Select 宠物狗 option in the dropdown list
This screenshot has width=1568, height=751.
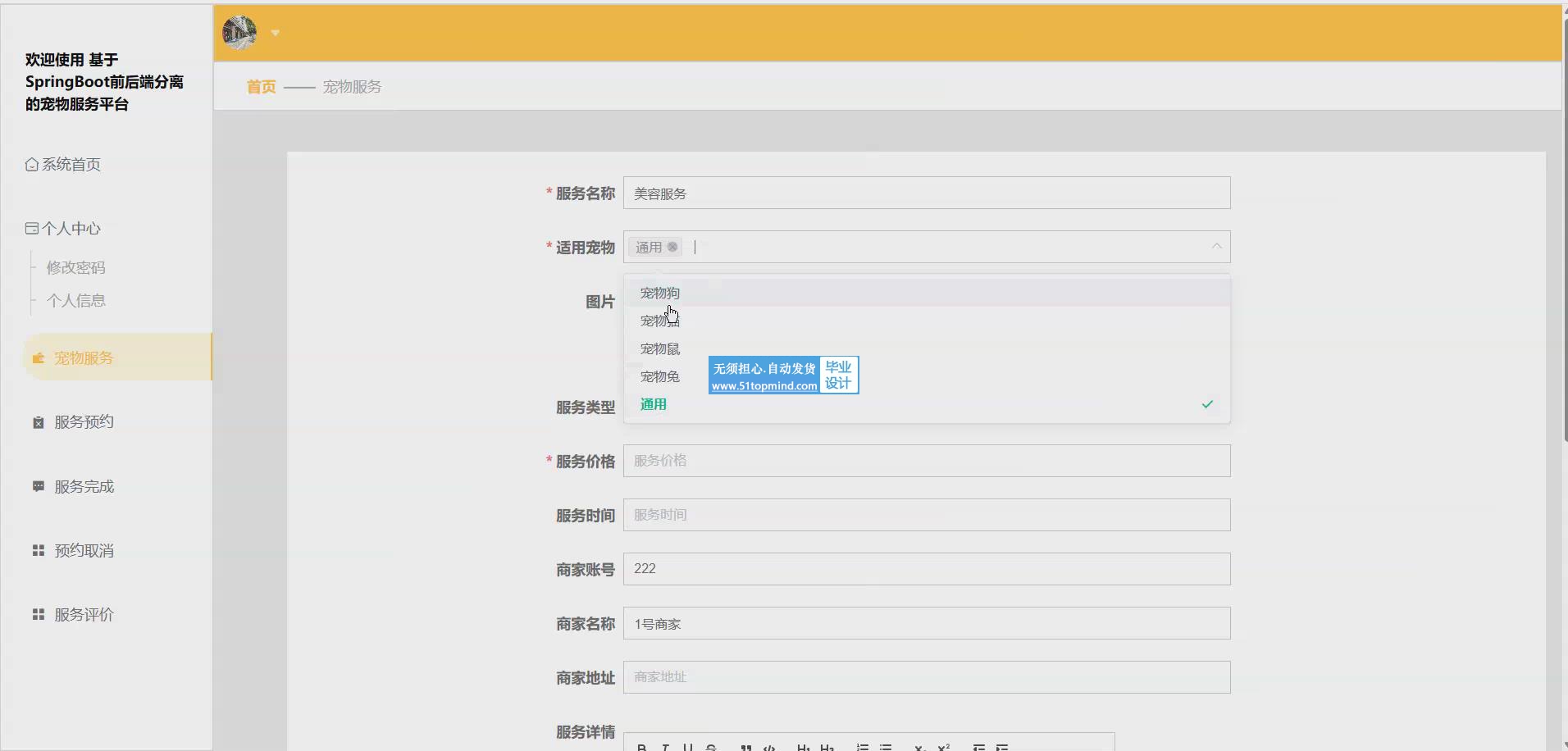(x=659, y=293)
